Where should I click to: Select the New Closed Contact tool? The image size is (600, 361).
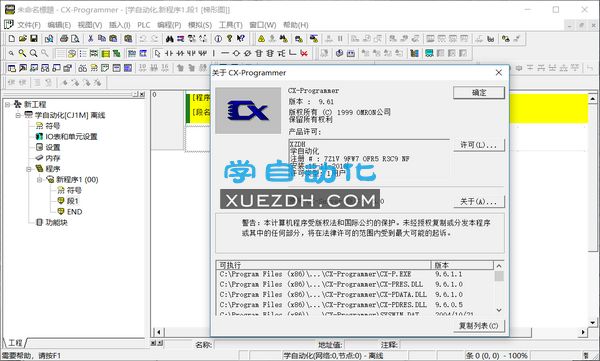[180, 53]
